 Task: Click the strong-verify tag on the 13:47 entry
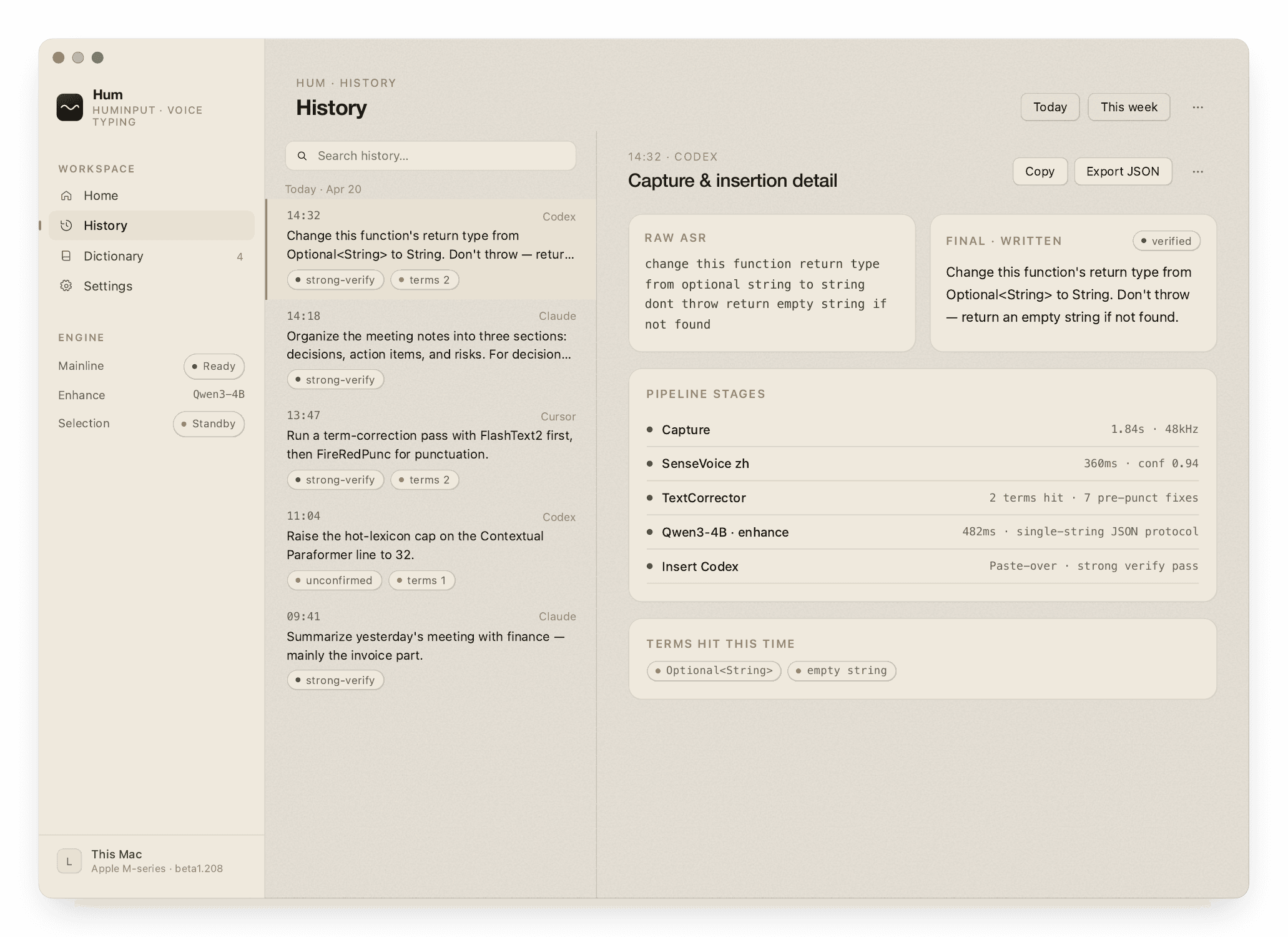tap(335, 480)
